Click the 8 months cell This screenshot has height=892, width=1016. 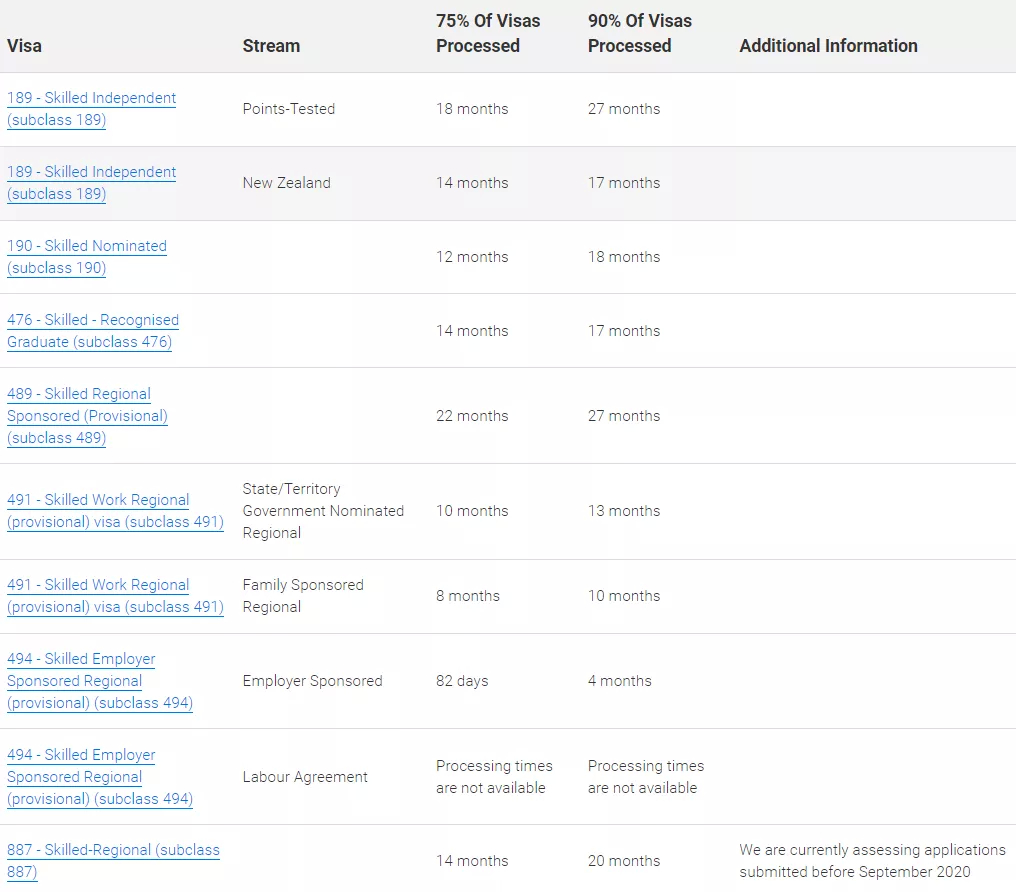(468, 596)
